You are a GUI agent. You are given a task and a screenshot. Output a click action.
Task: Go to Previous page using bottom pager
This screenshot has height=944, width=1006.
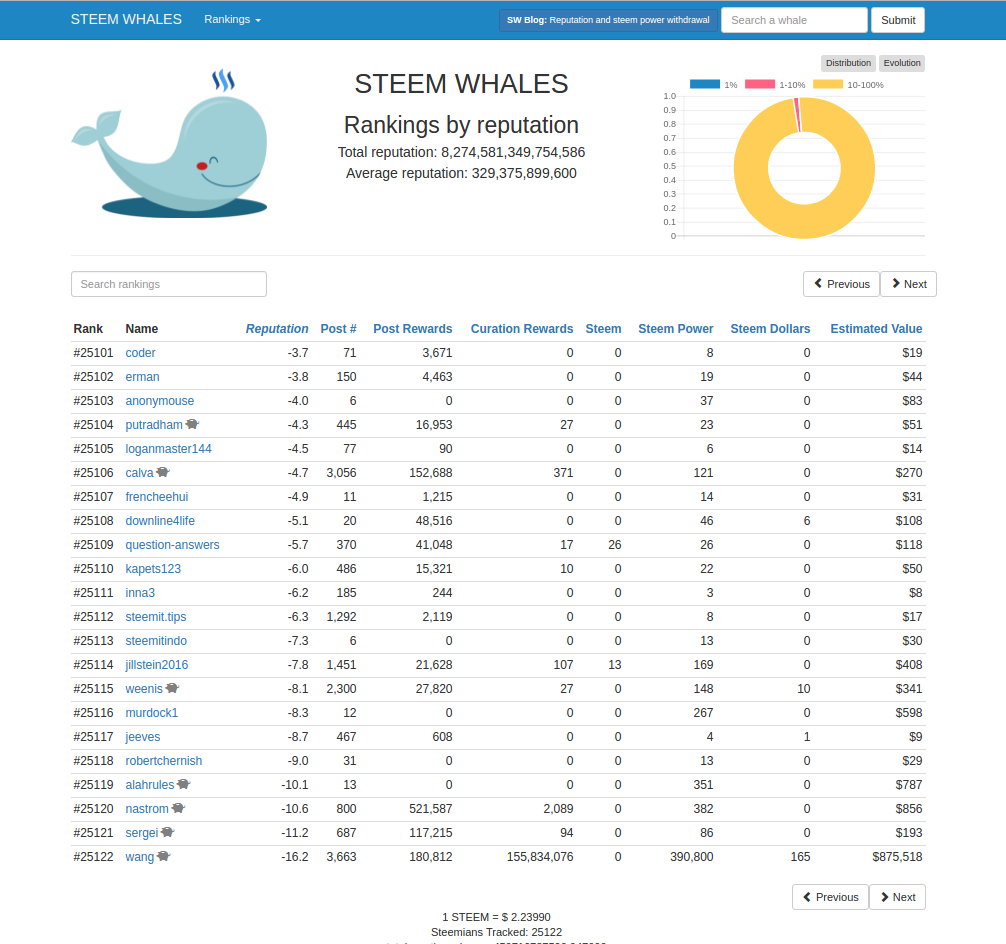click(x=830, y=897)
